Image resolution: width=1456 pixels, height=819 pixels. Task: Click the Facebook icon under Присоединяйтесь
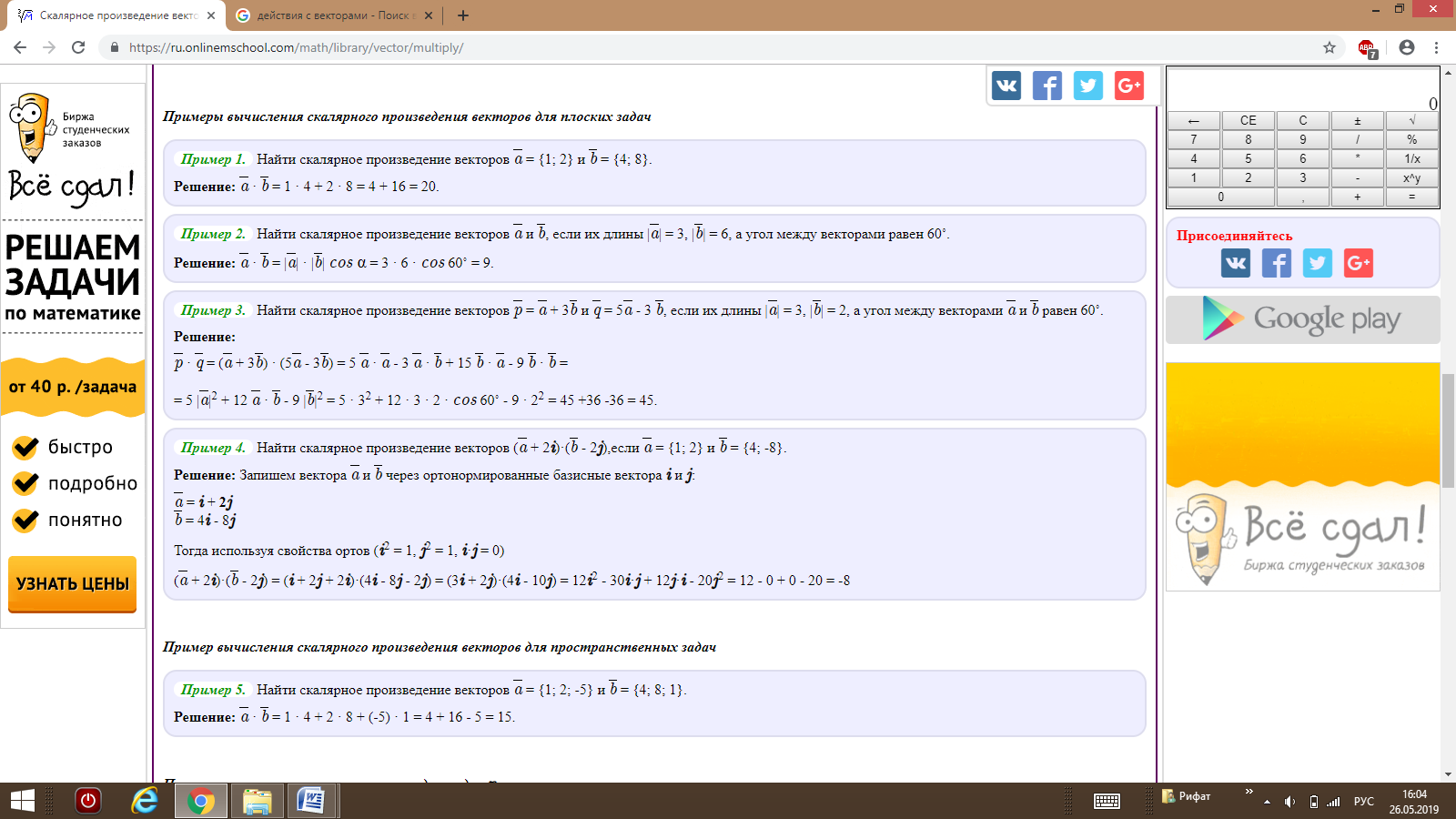[1276, 263]
